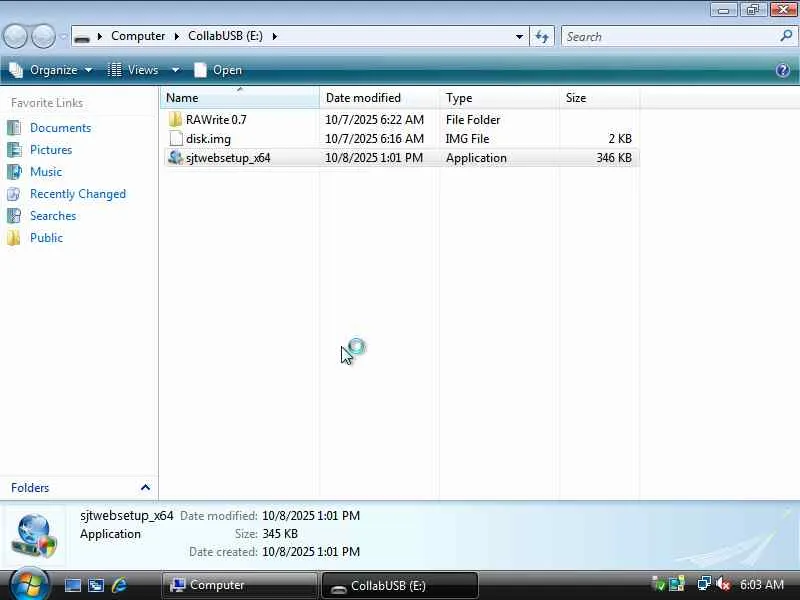Screen dimensions: 800x600
Task: Select CollabUSB (E:) in the address bar
Action: click(226, 36)
